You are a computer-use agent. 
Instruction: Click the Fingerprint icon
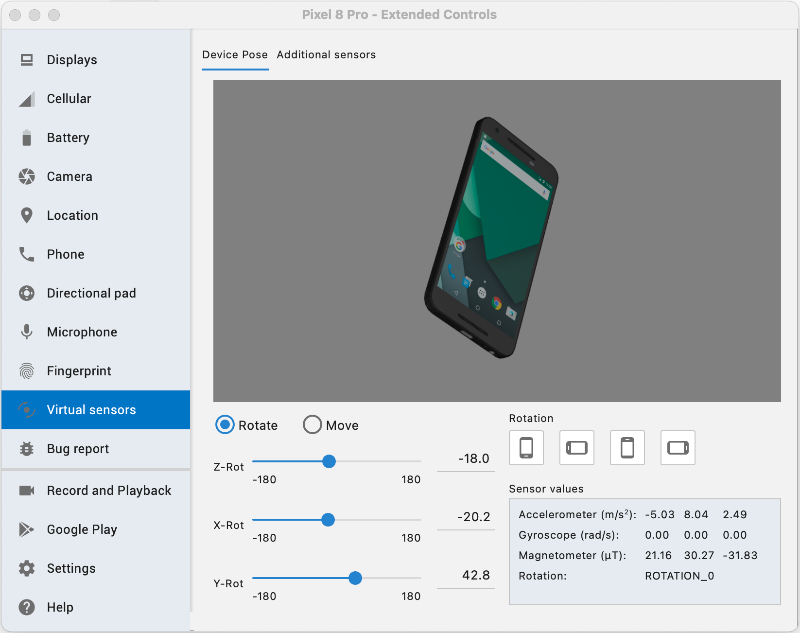(x=27, y=371)
